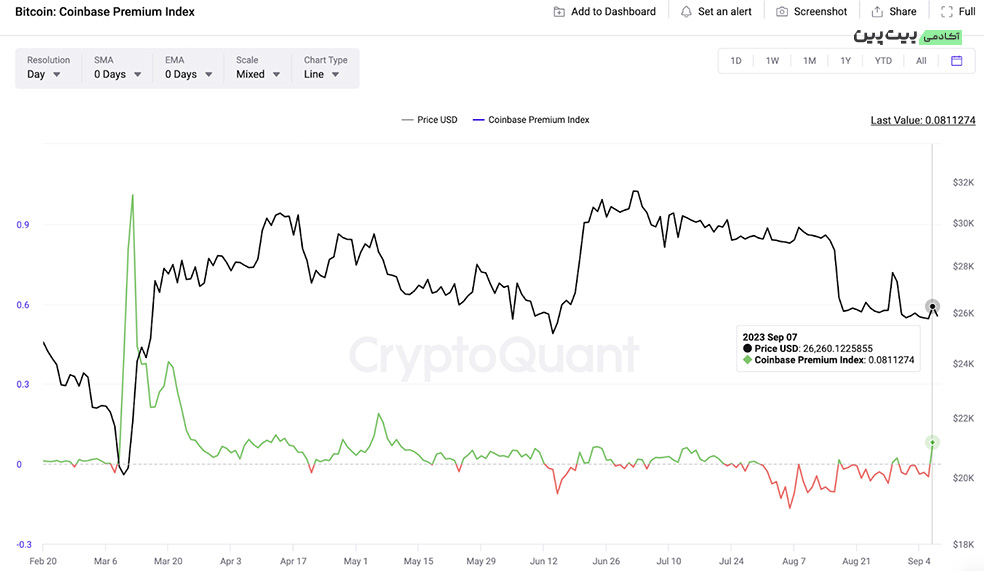
Task: Click the Share label
Action: click(x=902, y=12)
